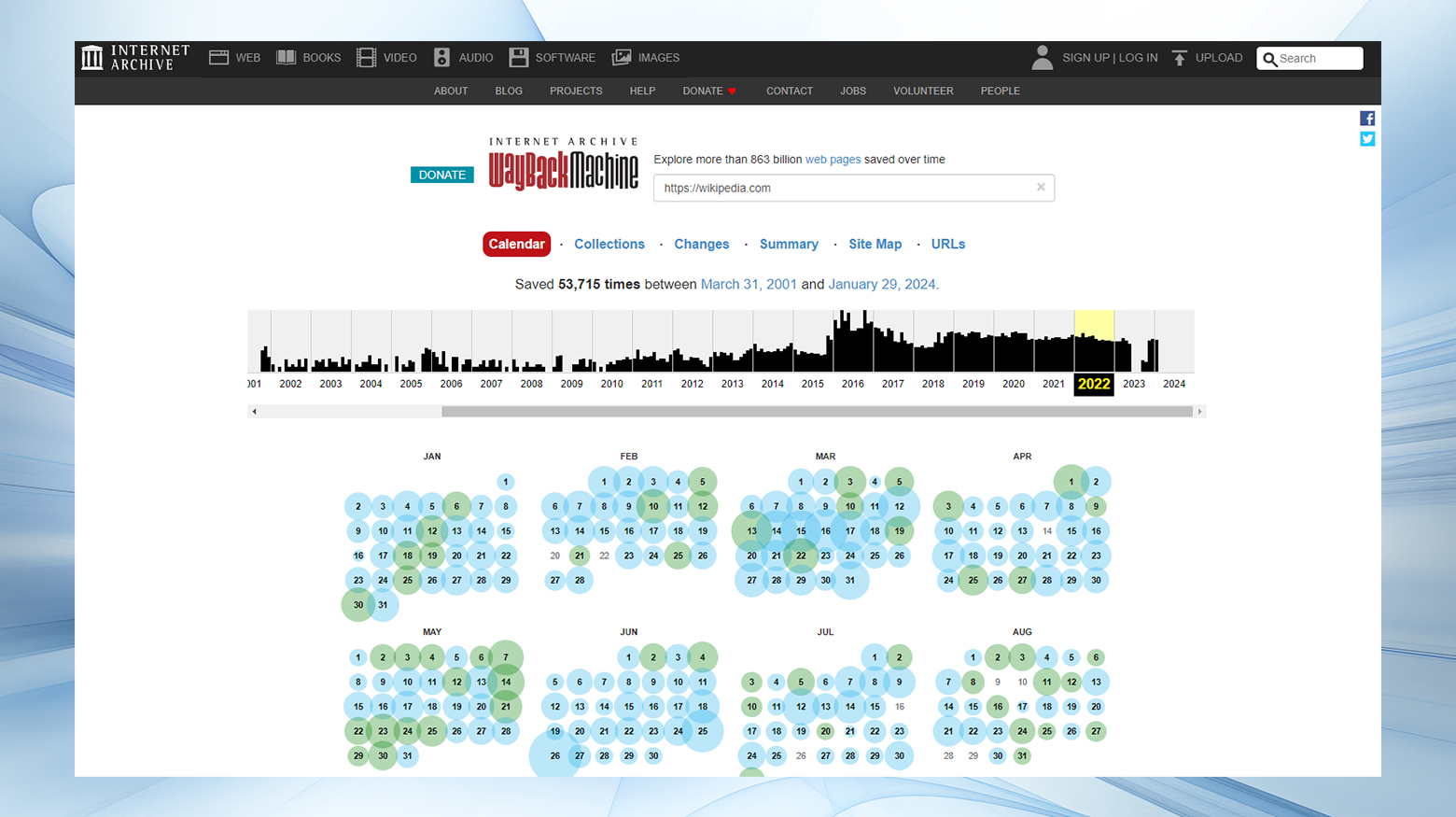
Task: Select year 2016 on the timeline
Action: [852, 384]
